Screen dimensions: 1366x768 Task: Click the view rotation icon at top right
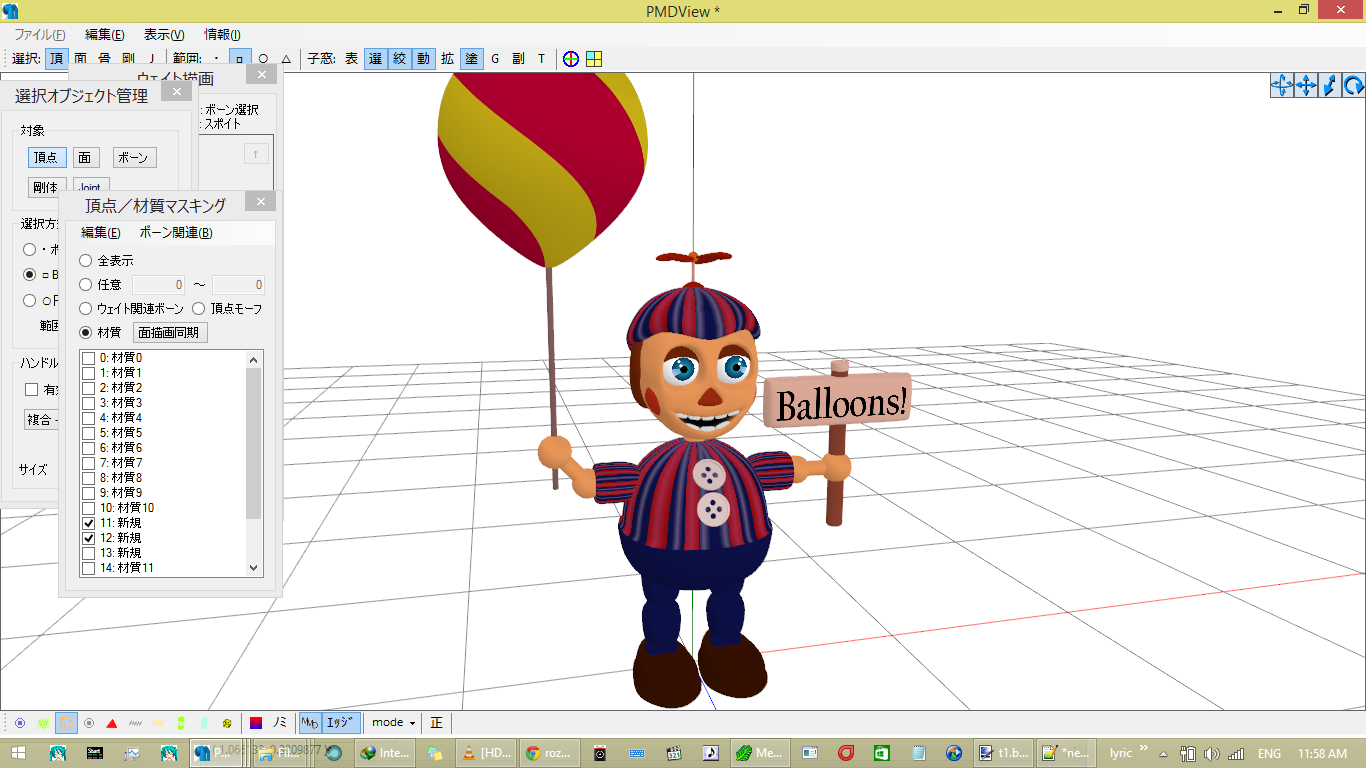pyautogui.click(x=1355, y=86)
